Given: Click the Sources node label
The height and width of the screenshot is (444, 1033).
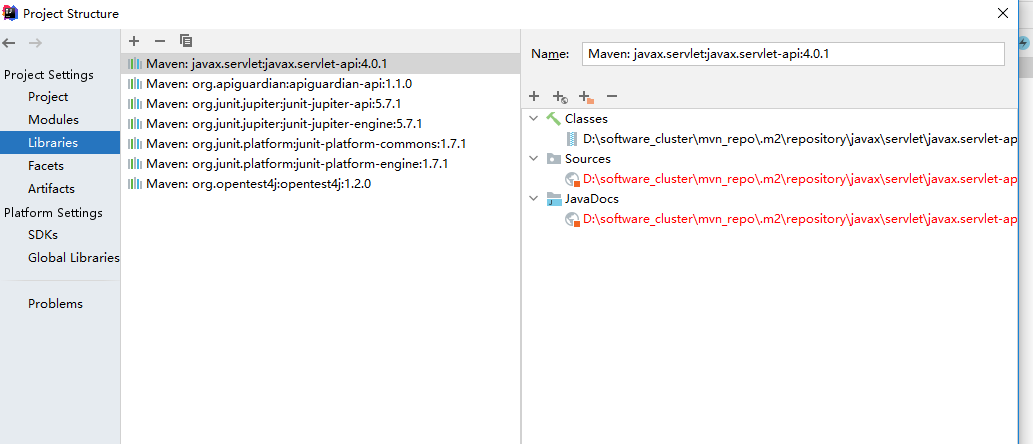Looking at the screenshot, I should tap(588, 159).
